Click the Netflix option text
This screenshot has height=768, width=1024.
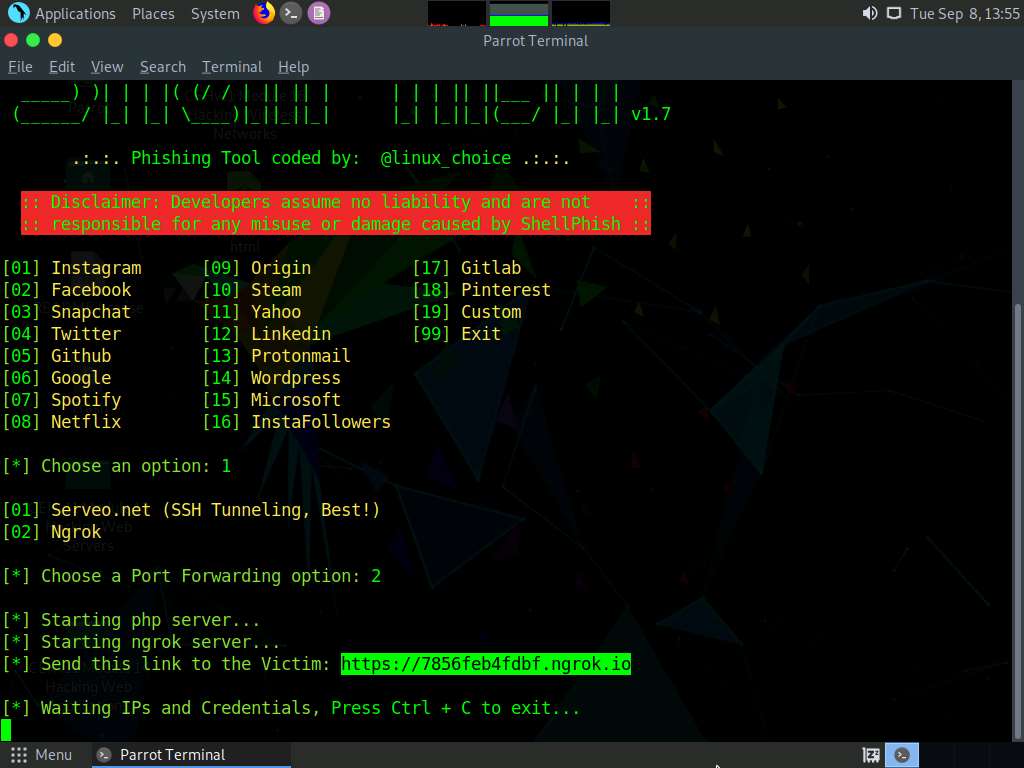pyautogui.click(x=86, y=422)
